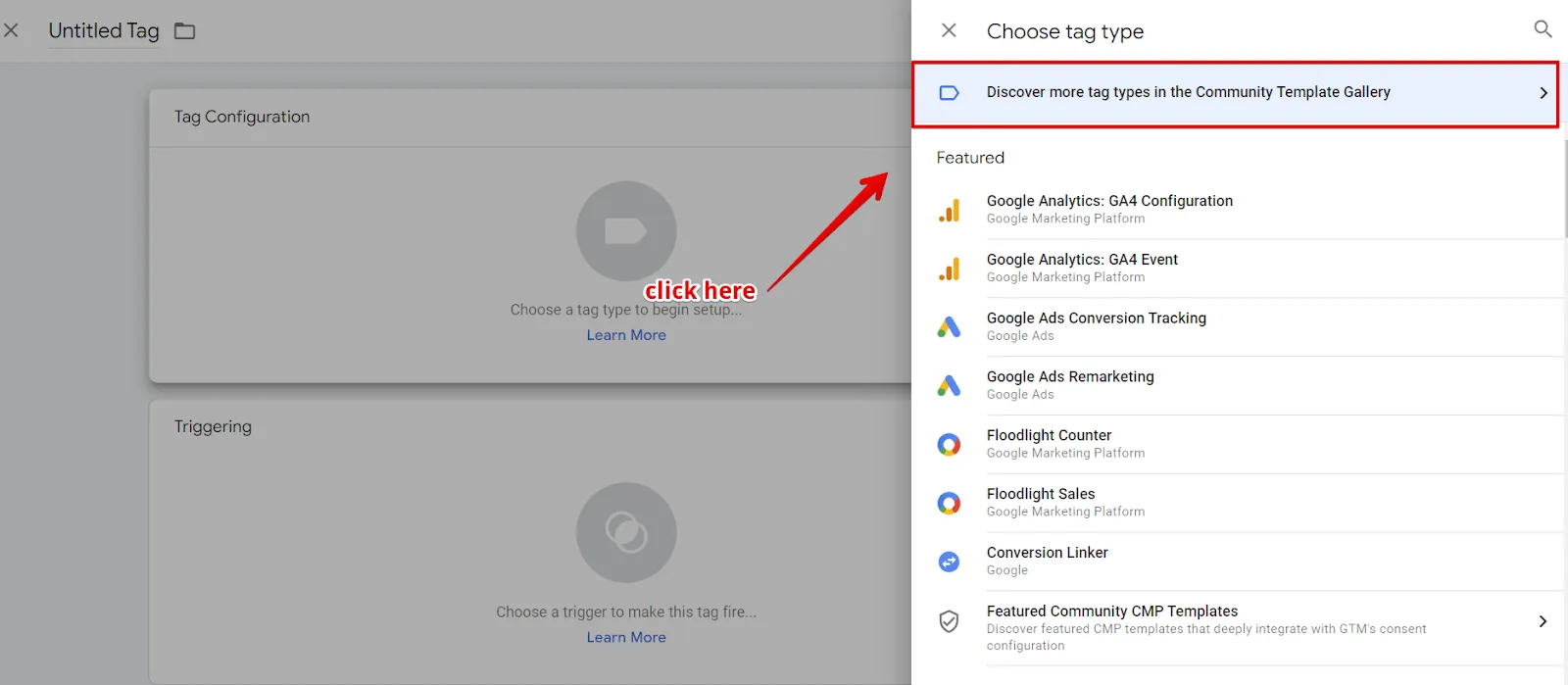Click 'Choose a trigger to make this tag fire' text
Screen dimensions: 1568x685
(626, 612)
